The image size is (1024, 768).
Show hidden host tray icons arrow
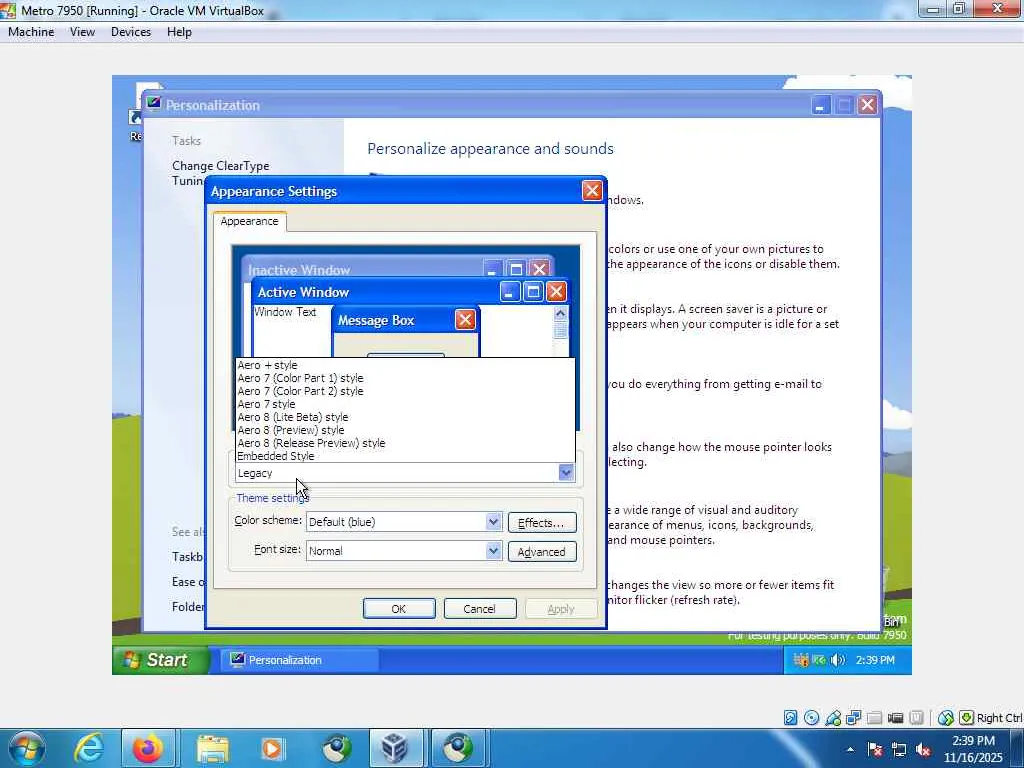[850, 749]
